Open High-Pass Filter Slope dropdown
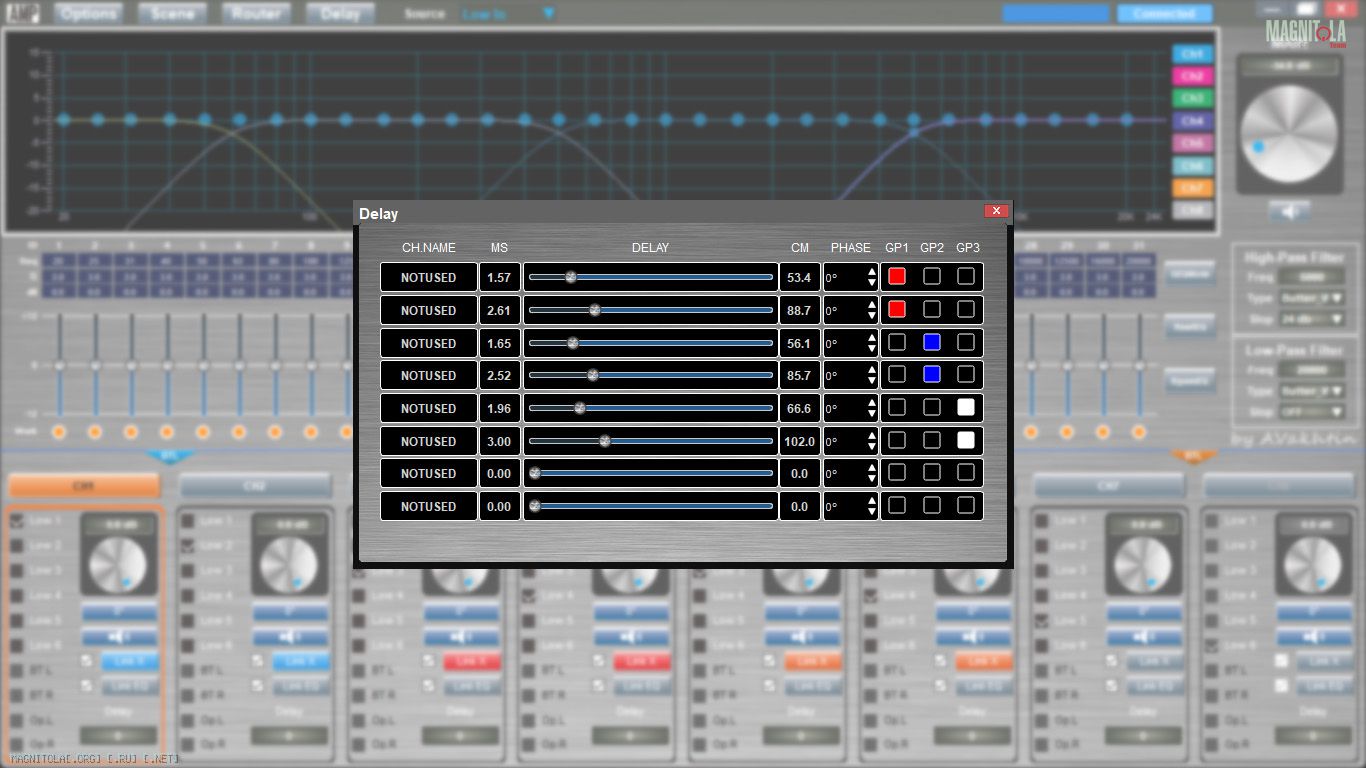Image resolution: width=1366 pixels, height=768 pixels. (x=1310, y=319)
